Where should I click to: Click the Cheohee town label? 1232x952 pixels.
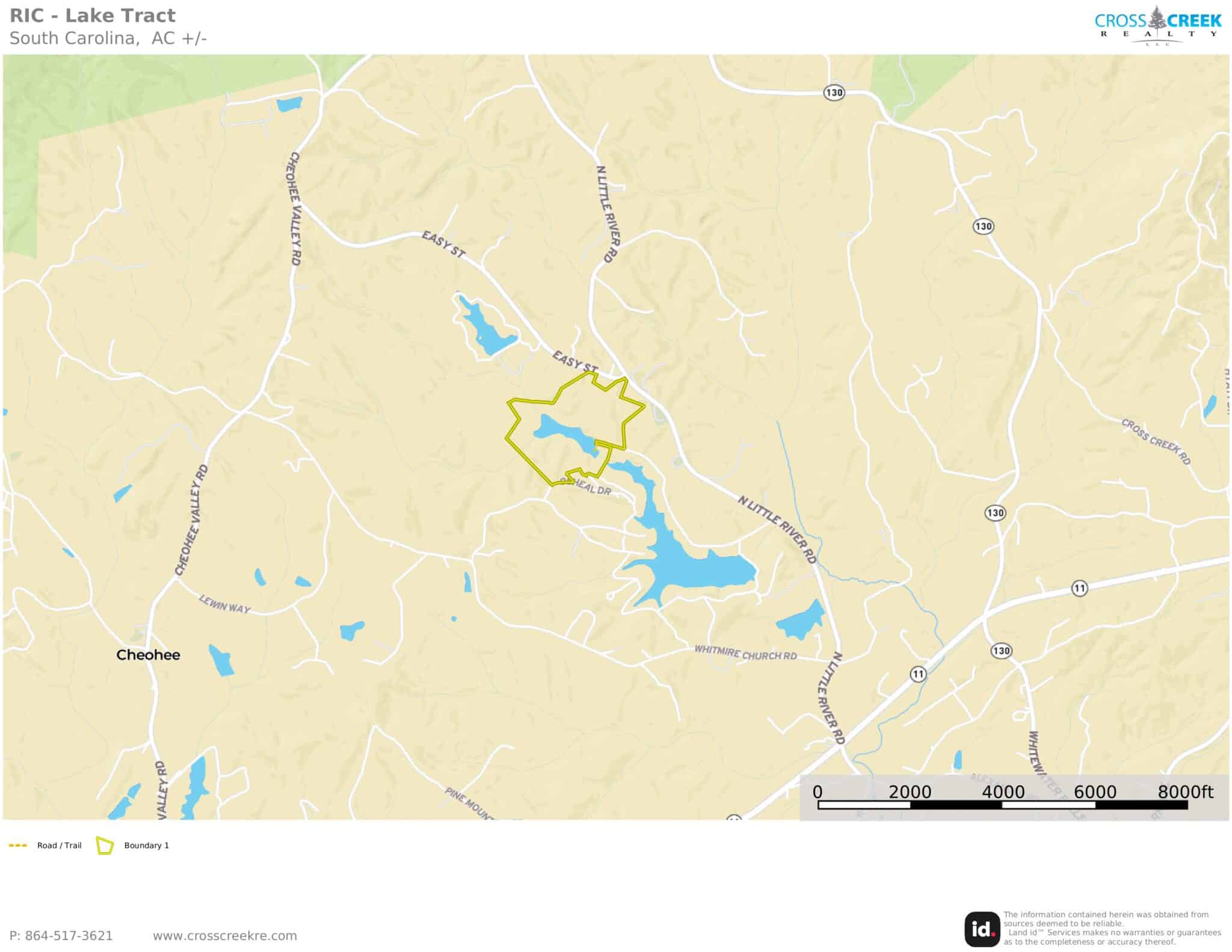click(148, 655)
